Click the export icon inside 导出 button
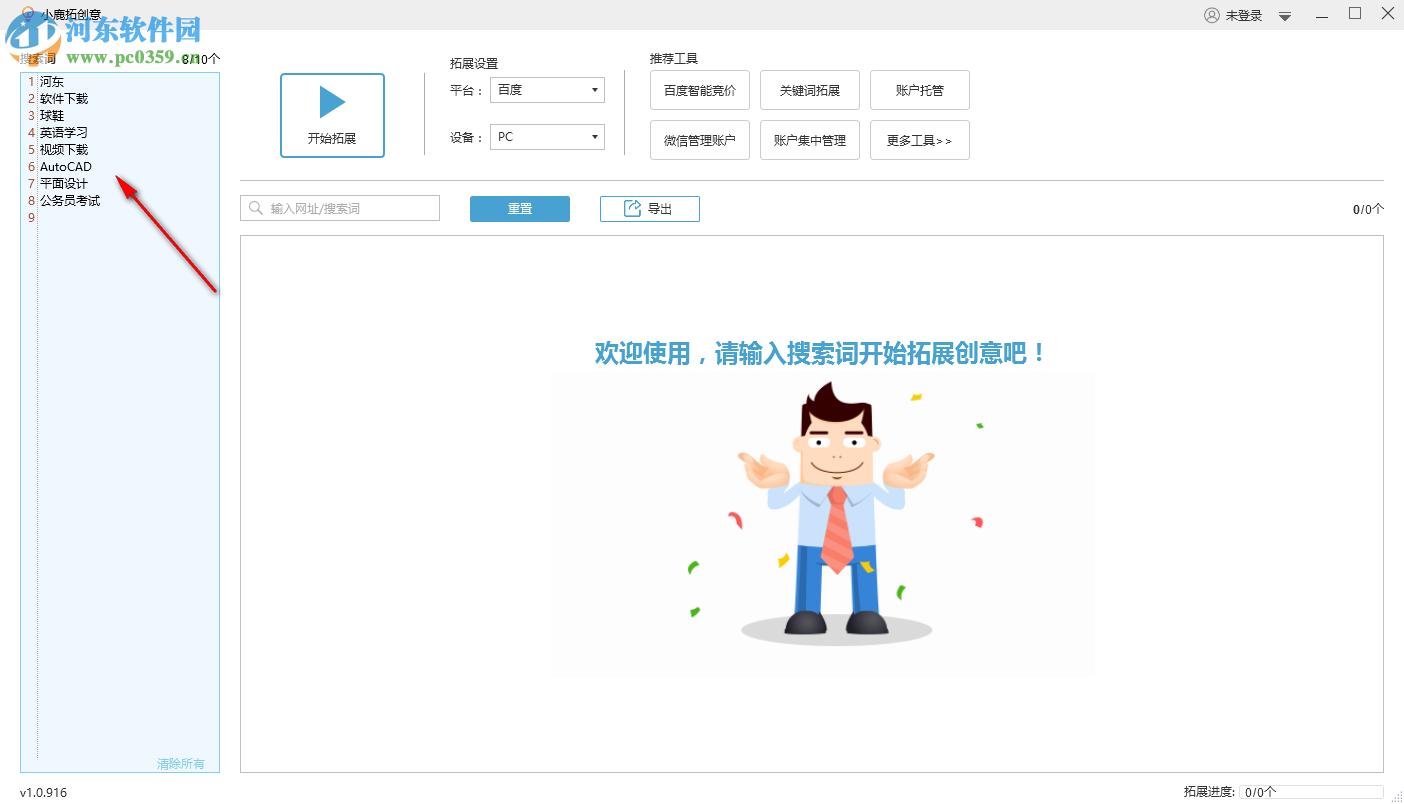Screen dimensions: 1404x804 pyautogui.click(x=632, y=208)
